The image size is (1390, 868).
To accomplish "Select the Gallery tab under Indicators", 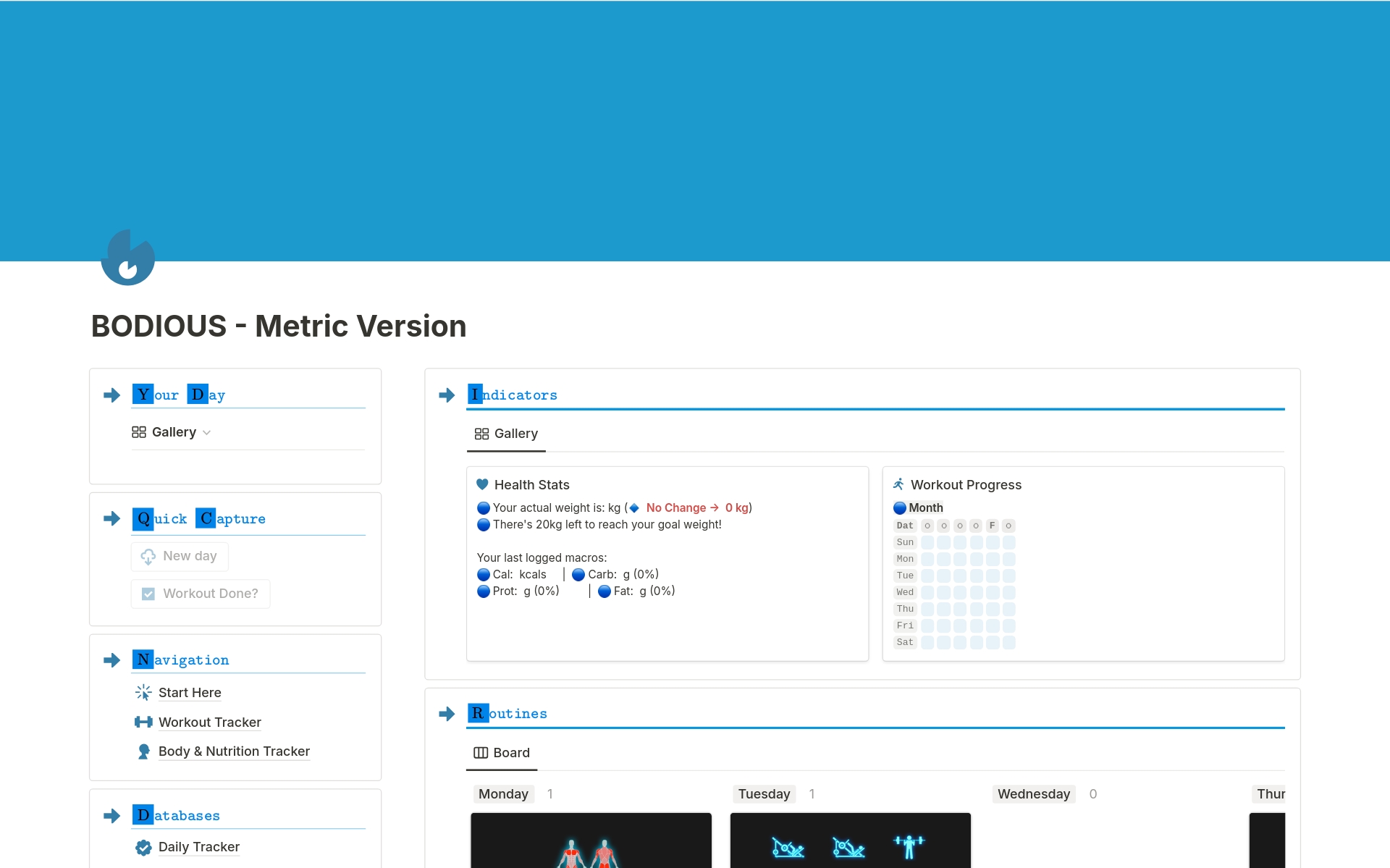I will [x=506, y=434].
